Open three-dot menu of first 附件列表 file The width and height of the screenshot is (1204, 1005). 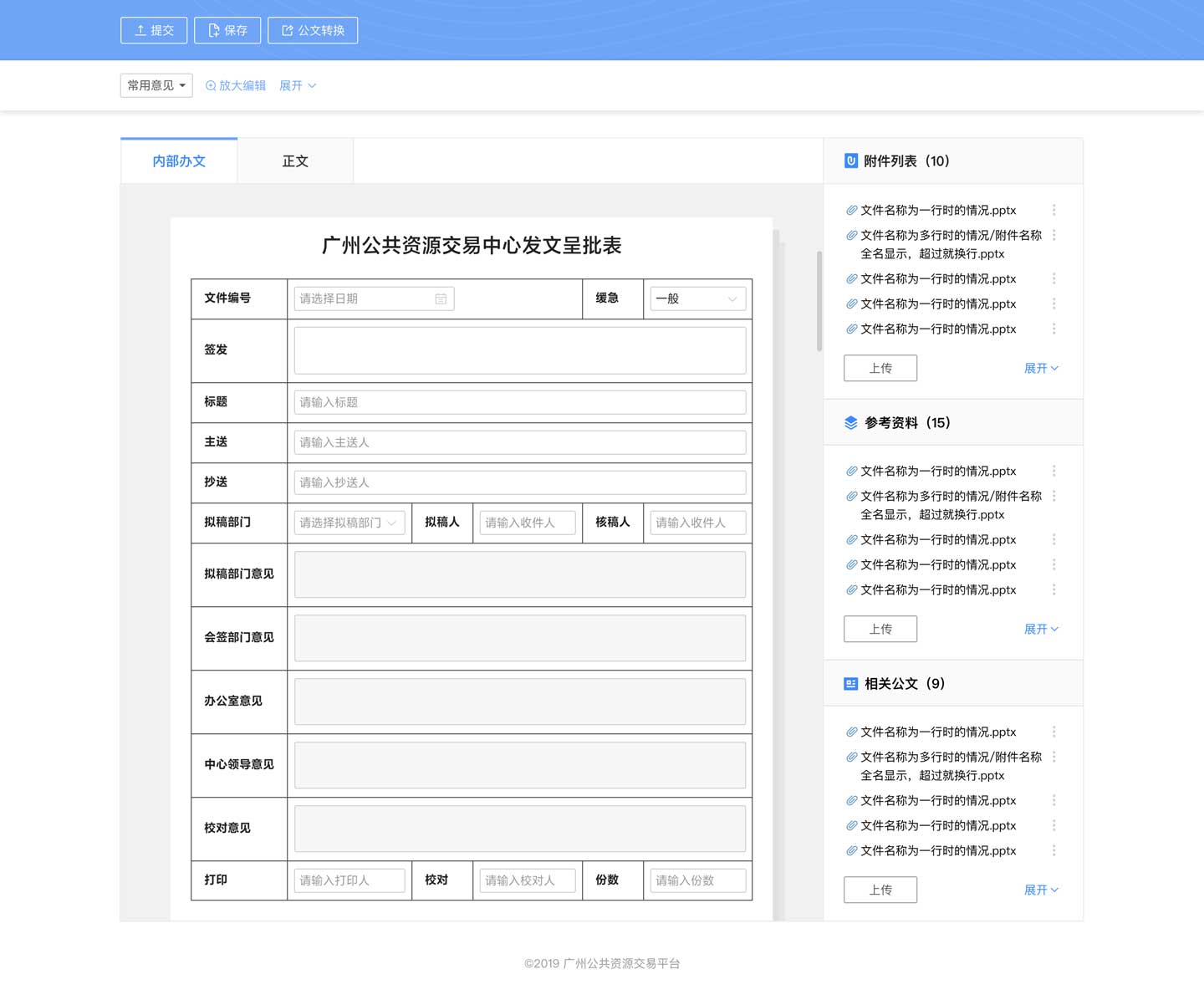click(1053, 210)
